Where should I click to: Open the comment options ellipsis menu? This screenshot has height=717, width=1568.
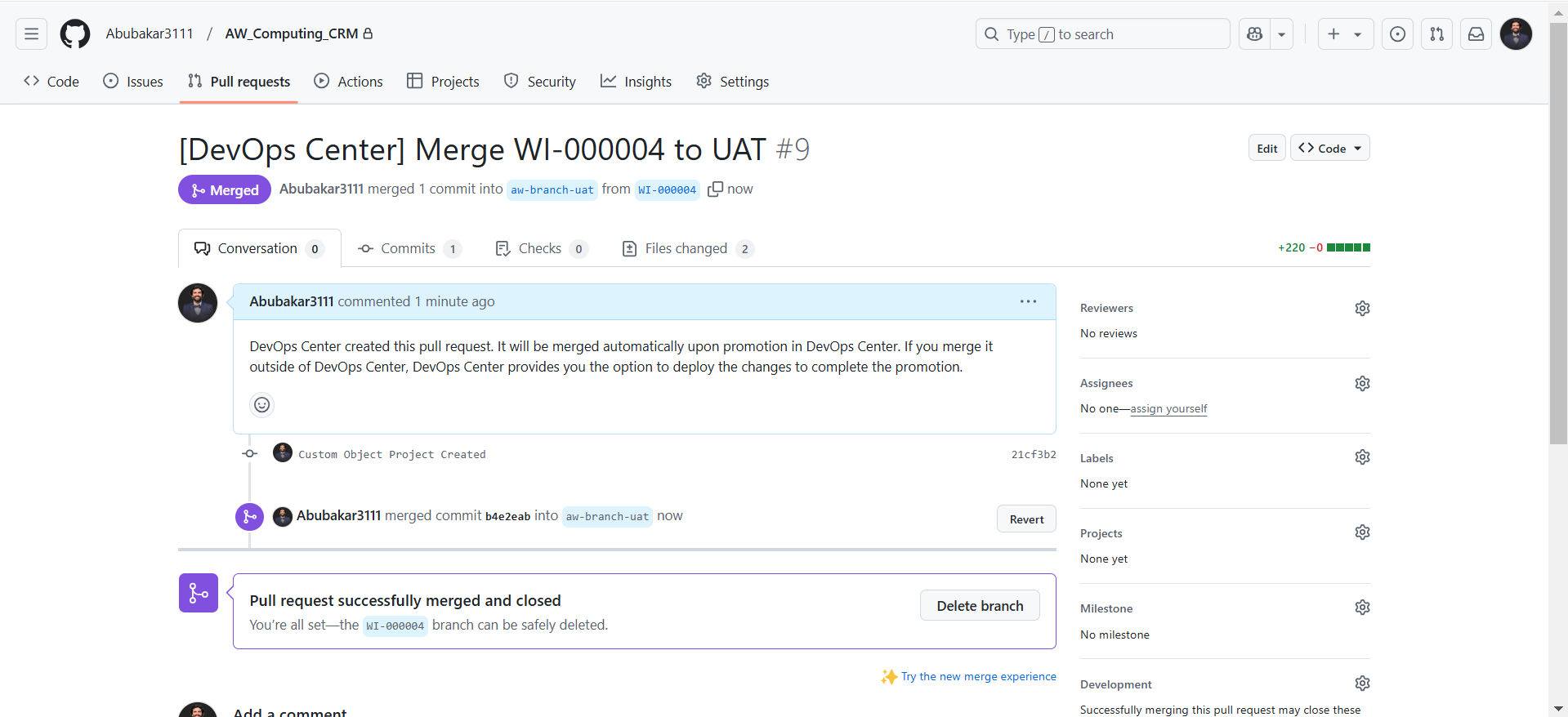click(x=1028, y=301)
